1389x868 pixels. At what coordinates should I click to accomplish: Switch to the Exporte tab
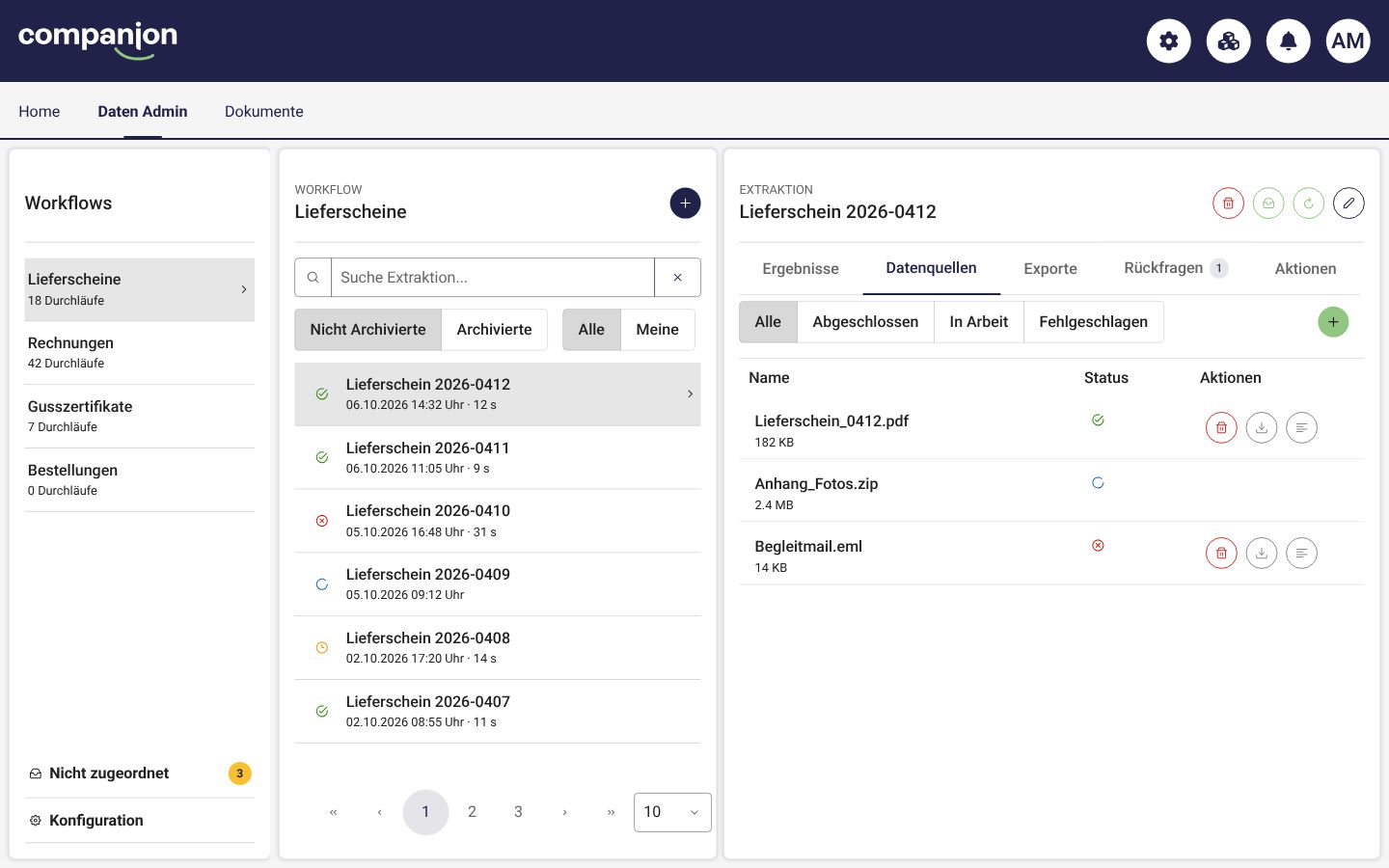[1050, 269]
